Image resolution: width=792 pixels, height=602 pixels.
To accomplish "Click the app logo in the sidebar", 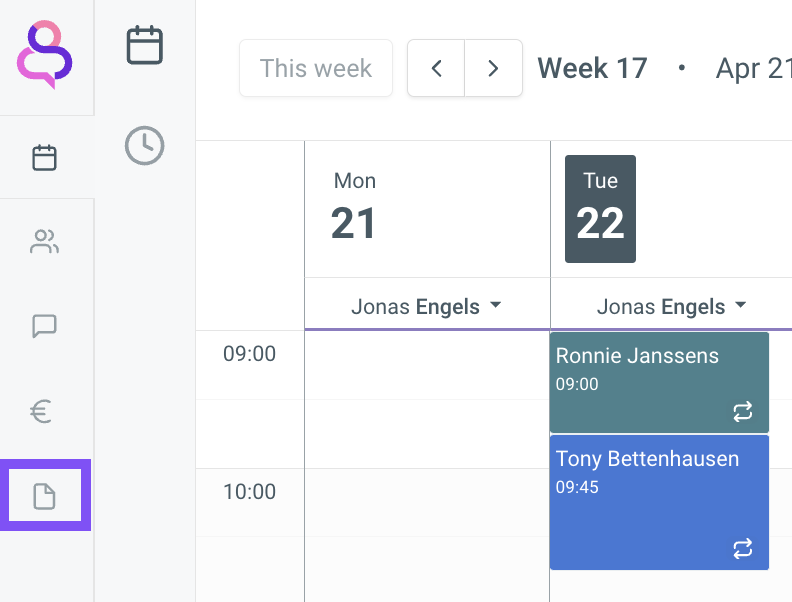I will [44, 55].
